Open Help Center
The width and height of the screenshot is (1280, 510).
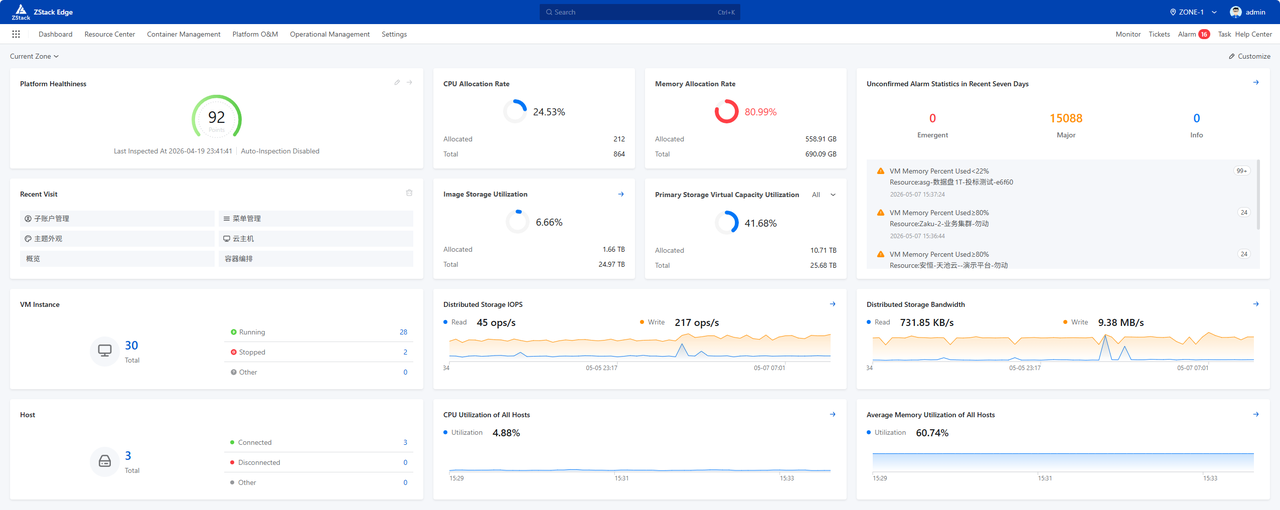click(x=1253, y=34)
